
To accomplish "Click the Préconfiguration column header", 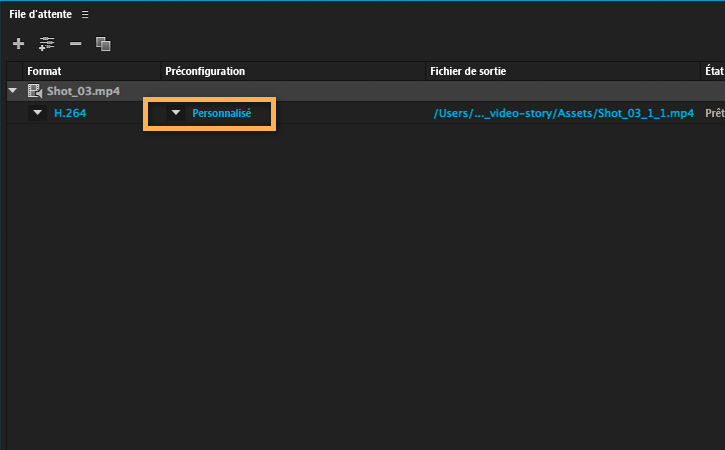I will point(205,71).
